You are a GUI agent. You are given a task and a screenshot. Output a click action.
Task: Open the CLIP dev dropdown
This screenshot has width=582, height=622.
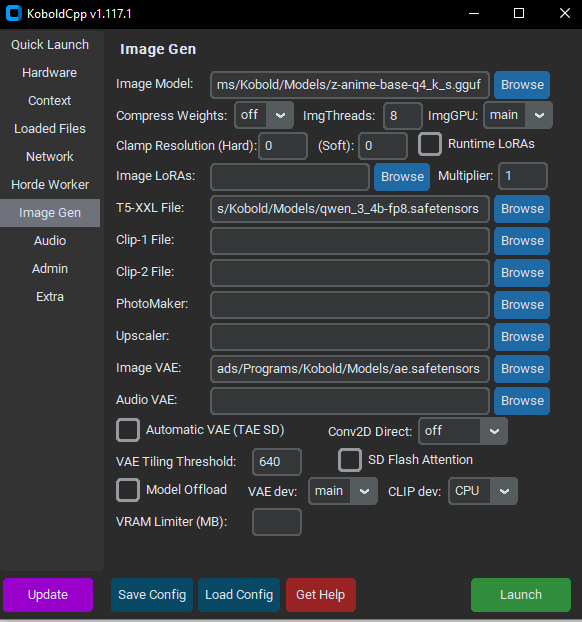tap(483, 491)
